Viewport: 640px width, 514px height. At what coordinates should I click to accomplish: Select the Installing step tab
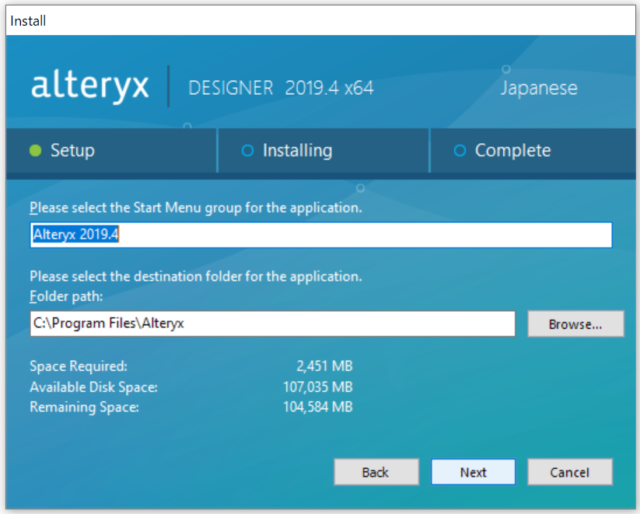tap(323, 151)
